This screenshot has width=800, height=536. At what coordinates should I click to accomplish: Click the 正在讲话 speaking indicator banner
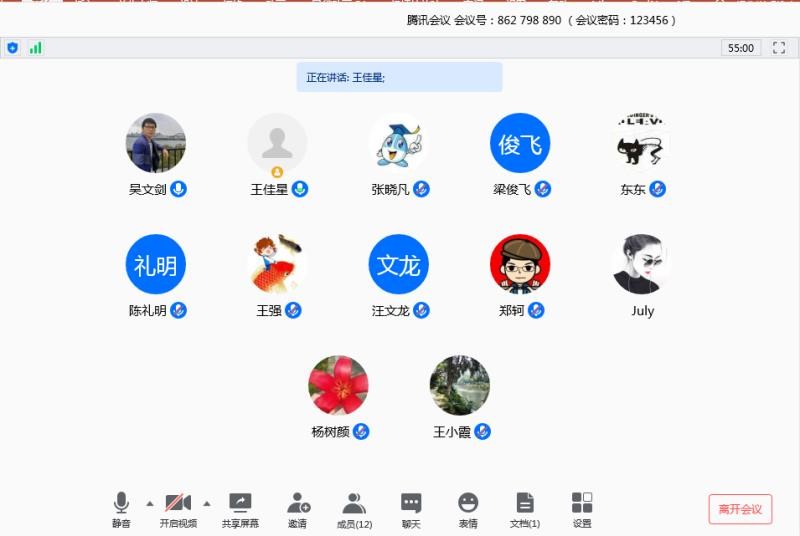pos(399,77)
